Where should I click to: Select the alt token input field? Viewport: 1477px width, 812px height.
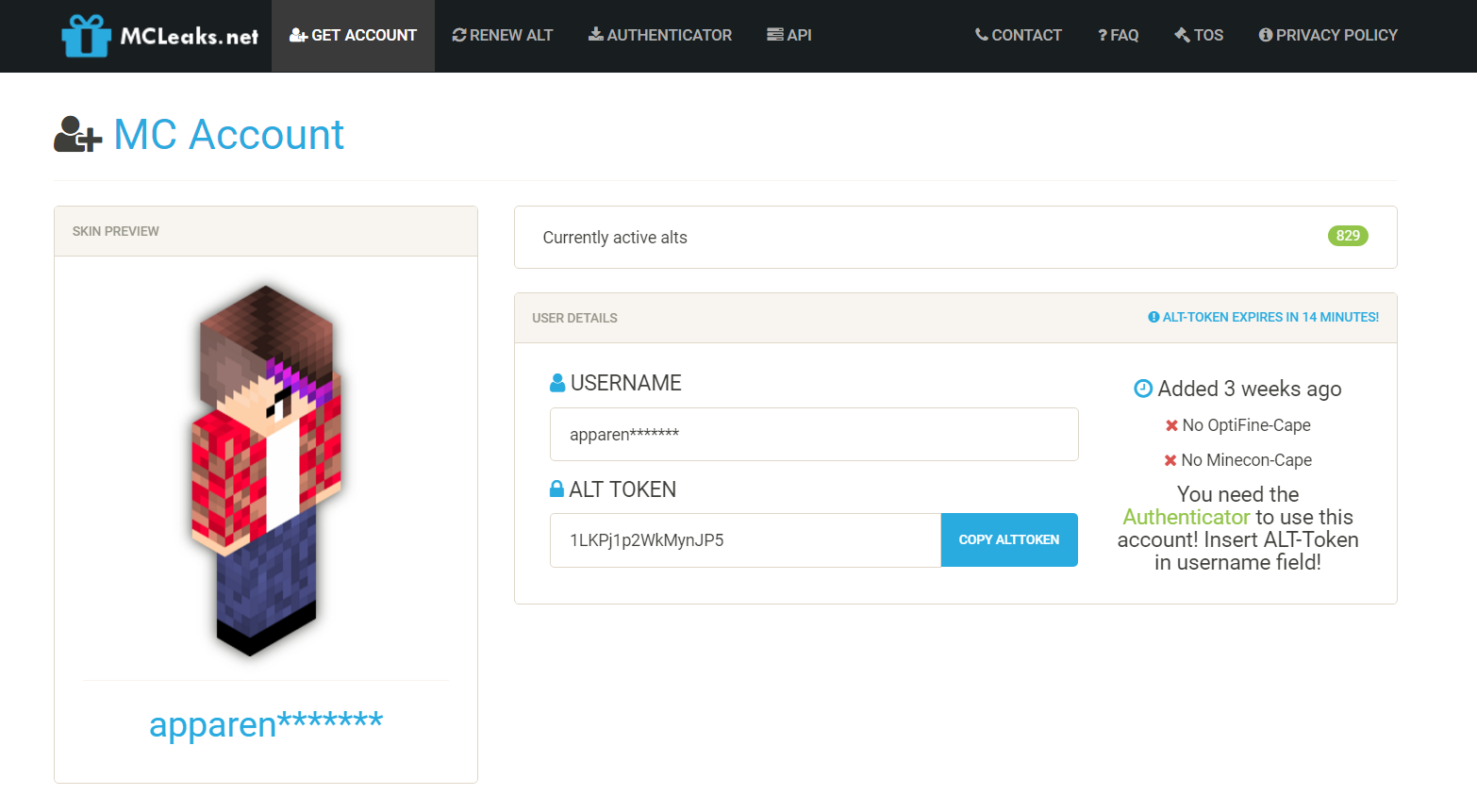[x=745, y=540]
